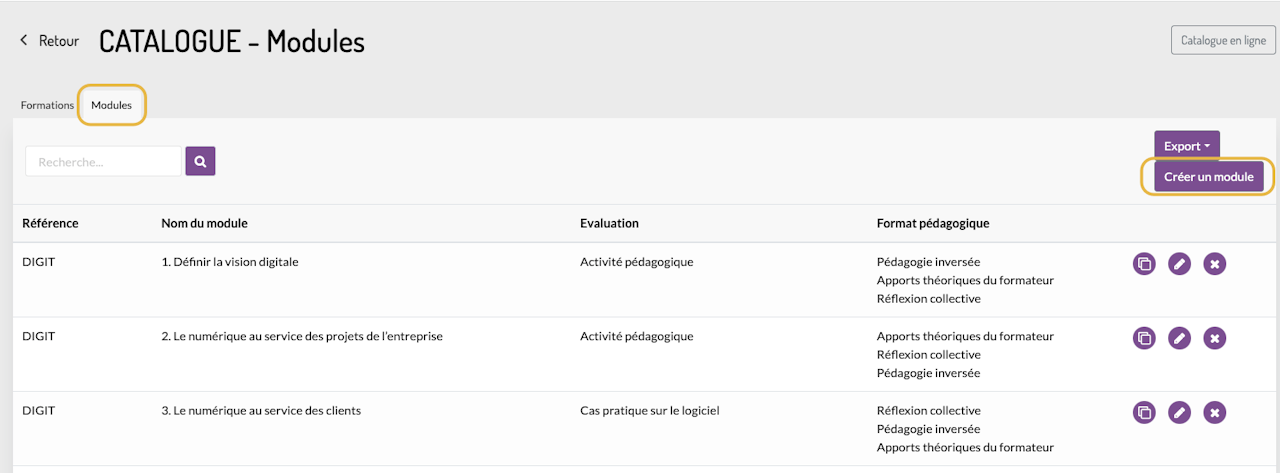Open 'Catalogue en ligne' button
Screen dimensions: 1280x473
pos(1223,41)
